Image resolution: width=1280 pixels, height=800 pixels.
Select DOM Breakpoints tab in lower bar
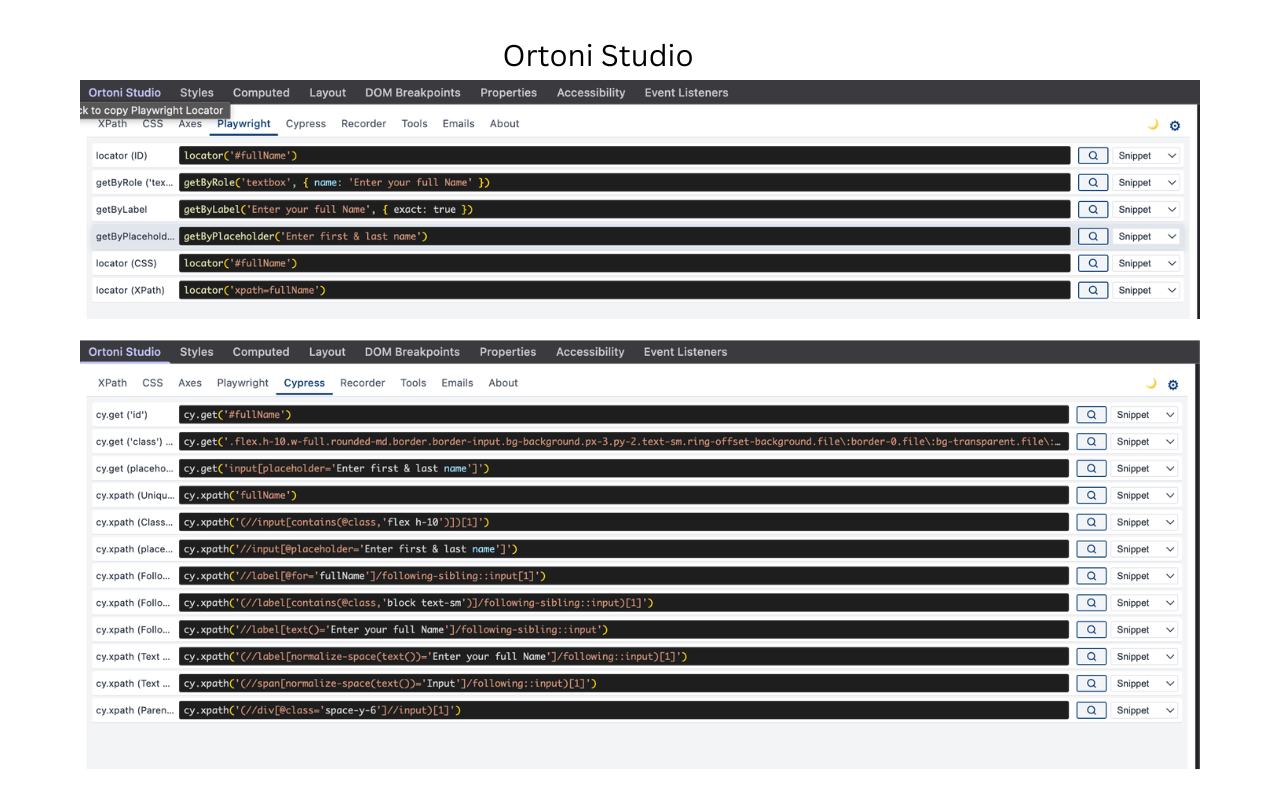tap(412, 352)
